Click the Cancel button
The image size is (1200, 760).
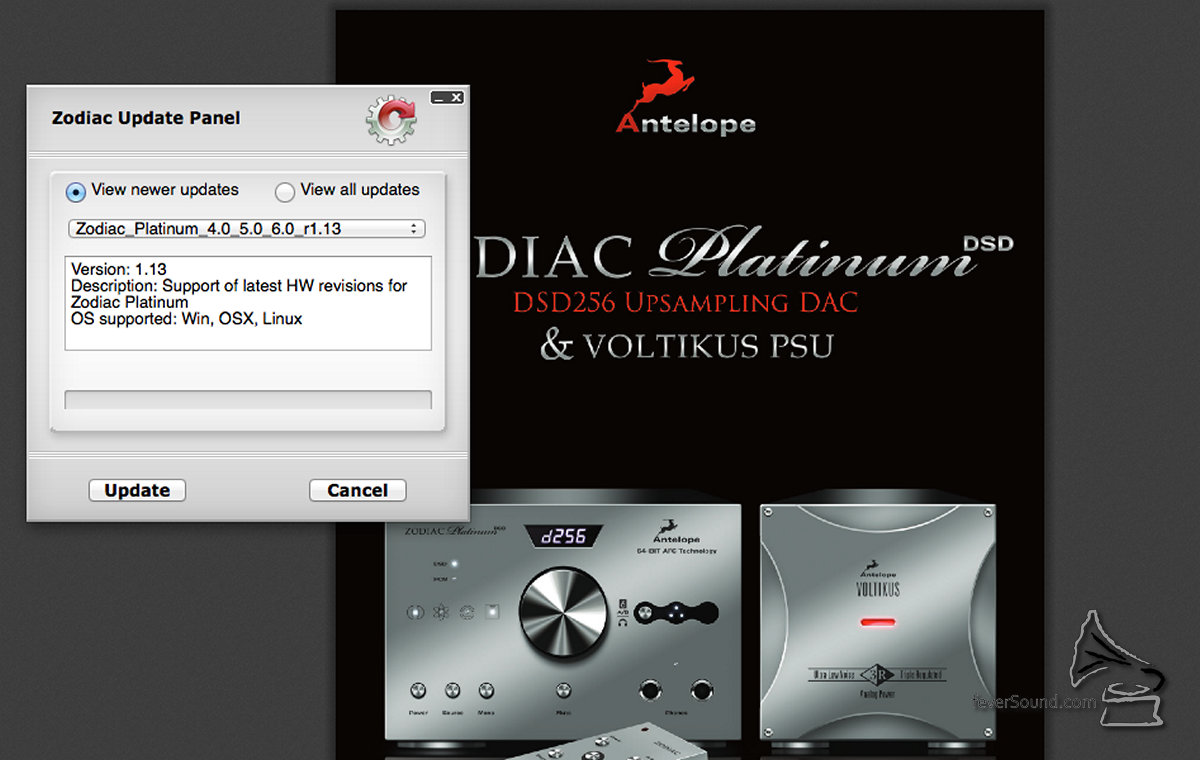point(357,490)
